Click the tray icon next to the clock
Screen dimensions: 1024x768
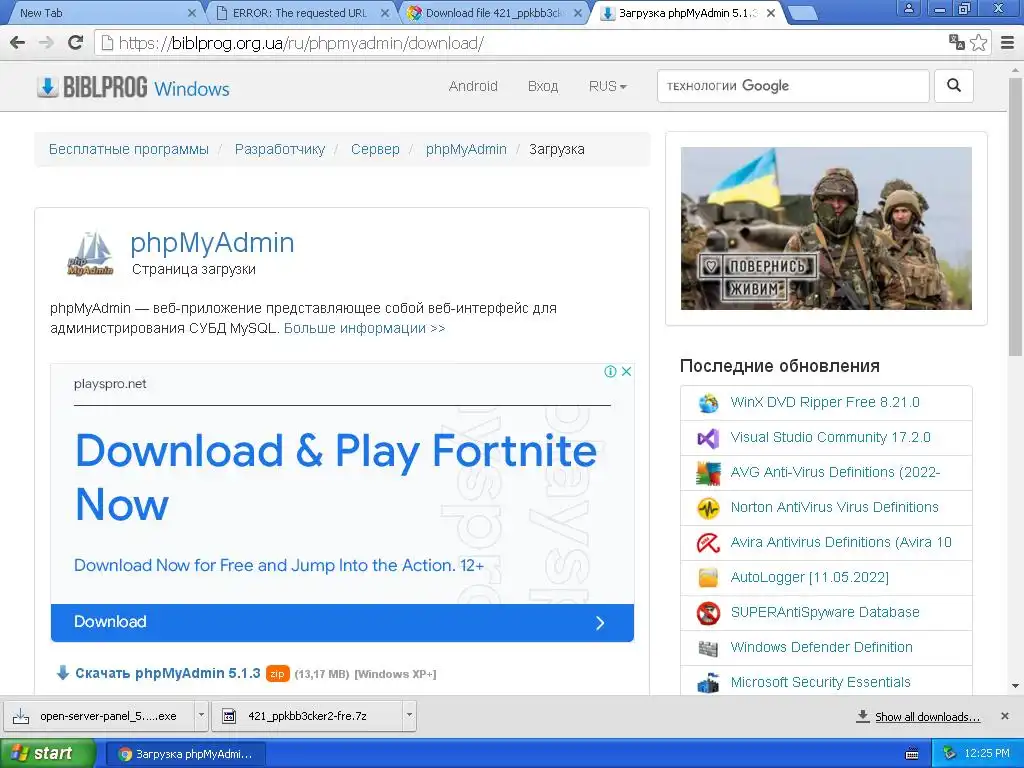click(950, 754)
